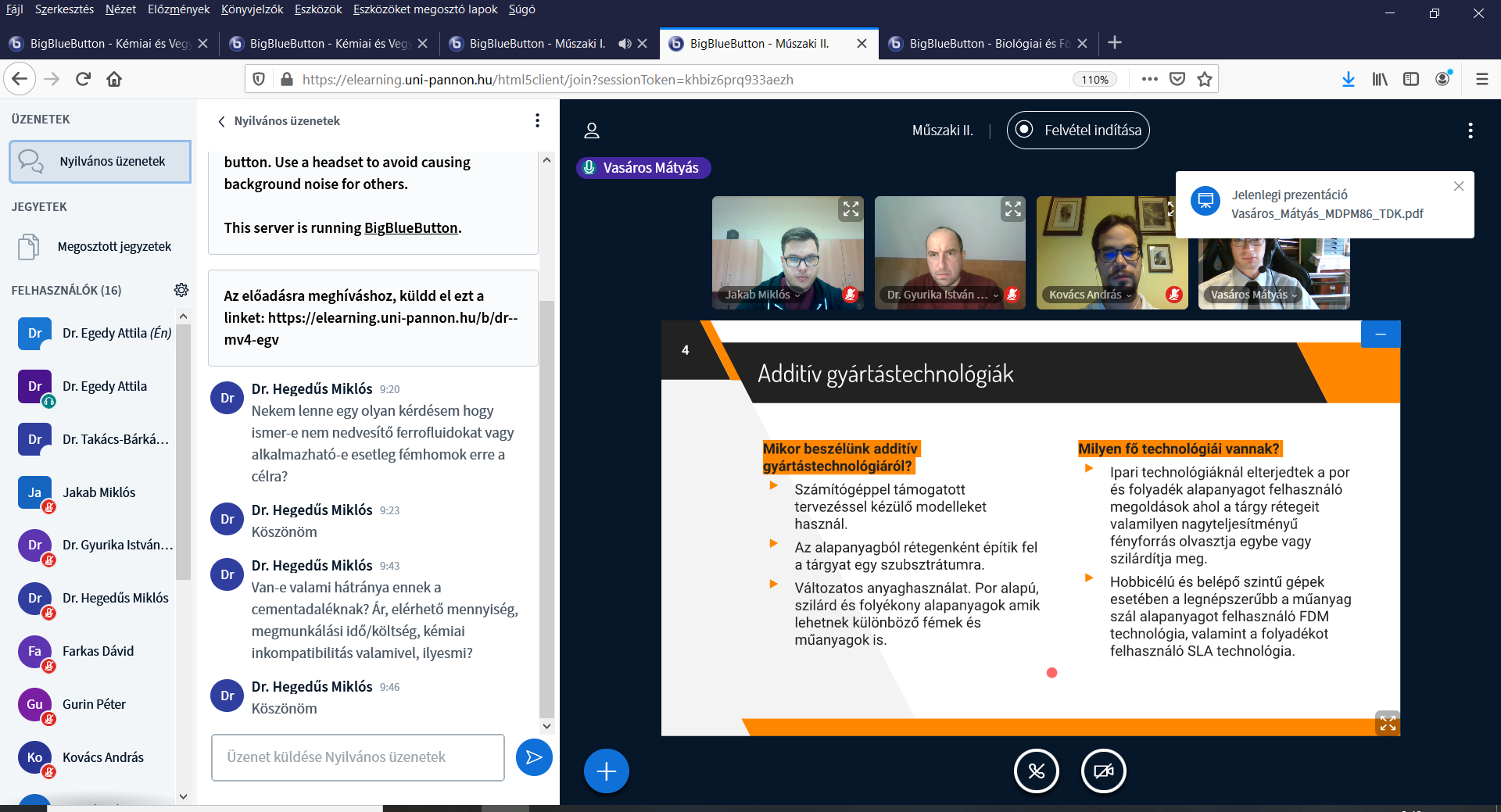Focus the public chat message input
Screen dimensions: 1501x812
click(x=357, y=757)
